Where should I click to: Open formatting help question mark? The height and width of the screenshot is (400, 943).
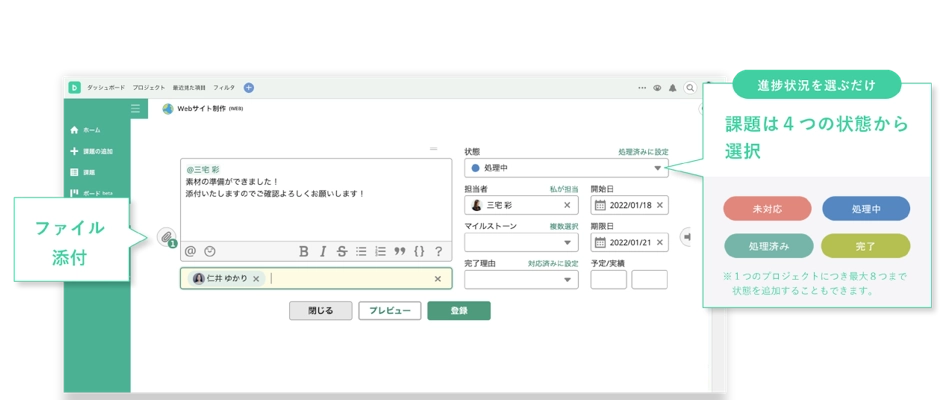click(439, 251)
